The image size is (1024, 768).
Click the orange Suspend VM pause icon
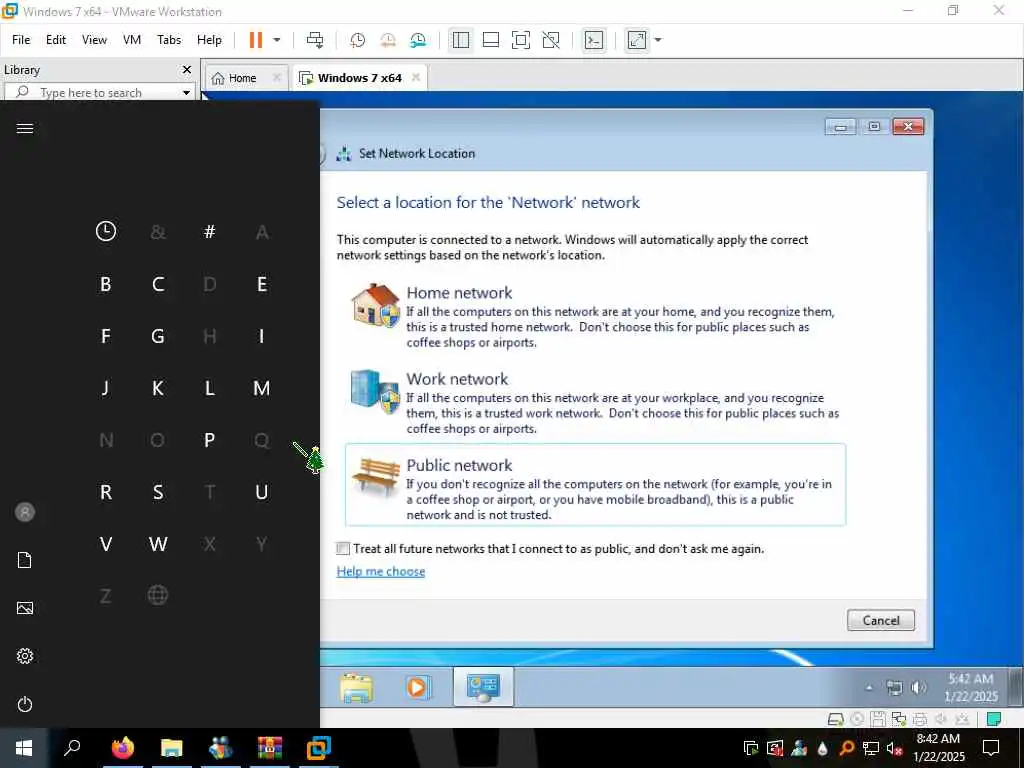point(255,40)
